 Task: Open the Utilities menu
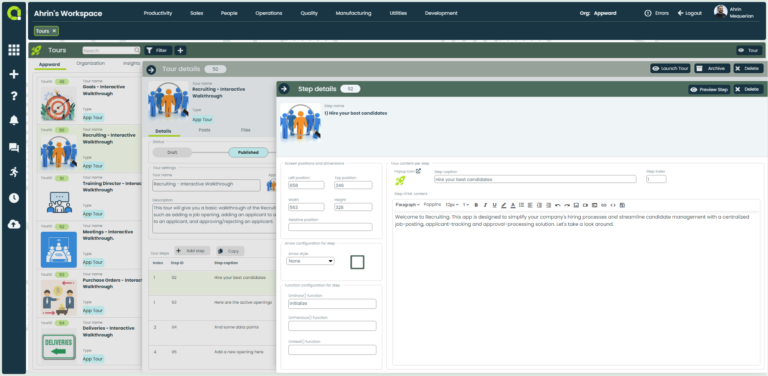tap(398, 13)
